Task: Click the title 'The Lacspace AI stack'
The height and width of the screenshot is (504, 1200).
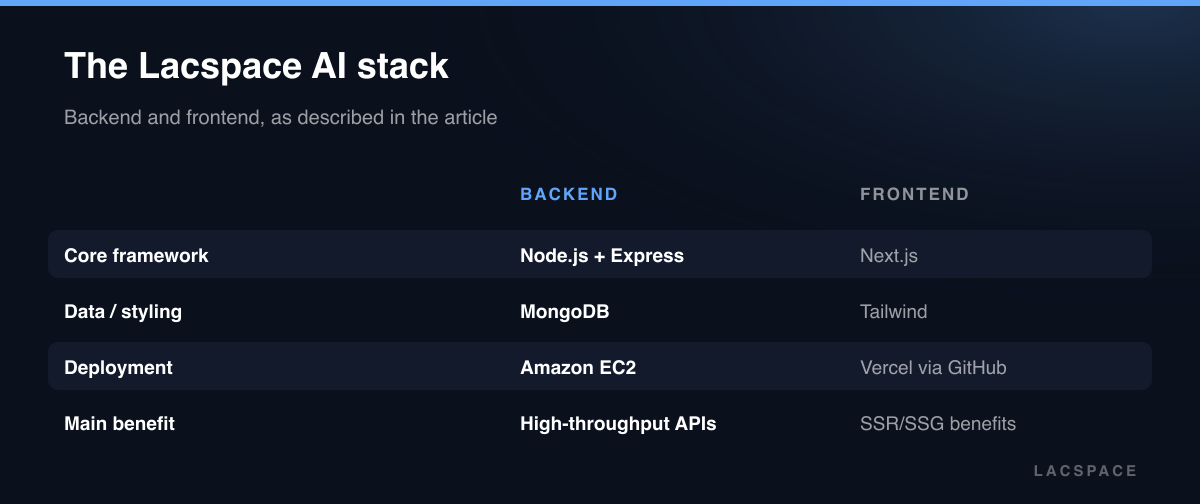Action: 256,67
